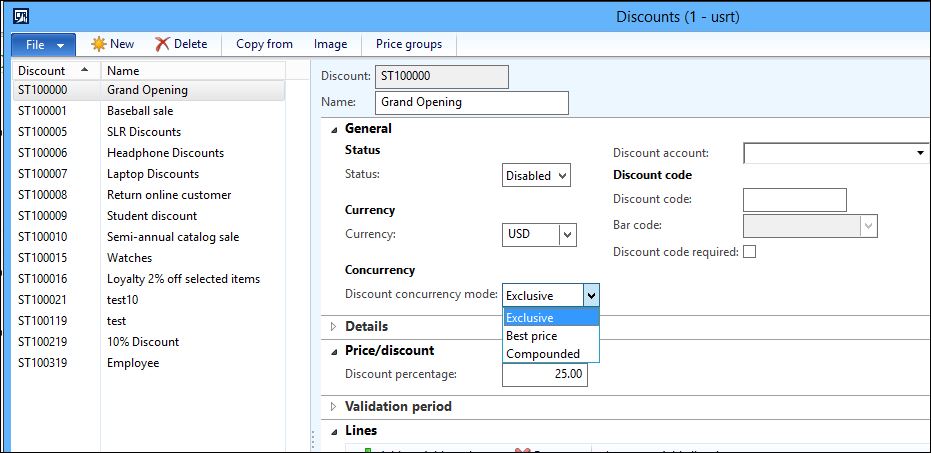
Task: Sort by the Discount column header
Action: (x=42, y=71)
